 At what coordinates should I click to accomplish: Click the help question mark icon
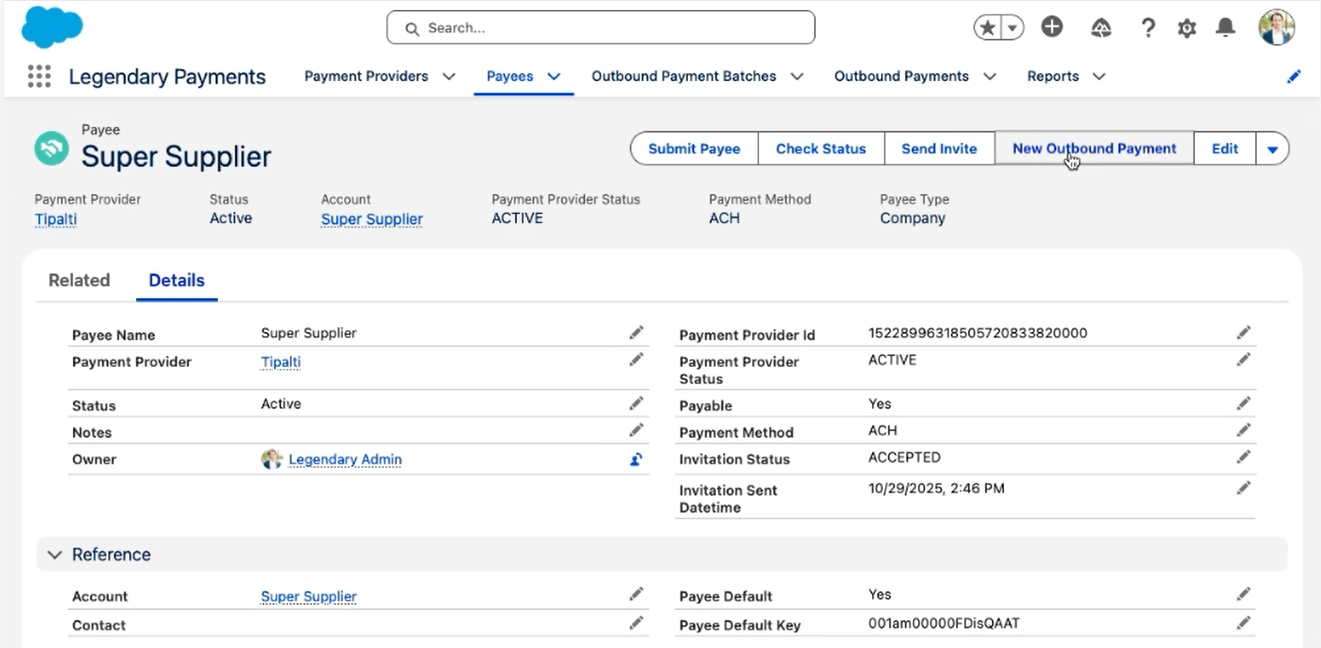(x=1148, y=28)
